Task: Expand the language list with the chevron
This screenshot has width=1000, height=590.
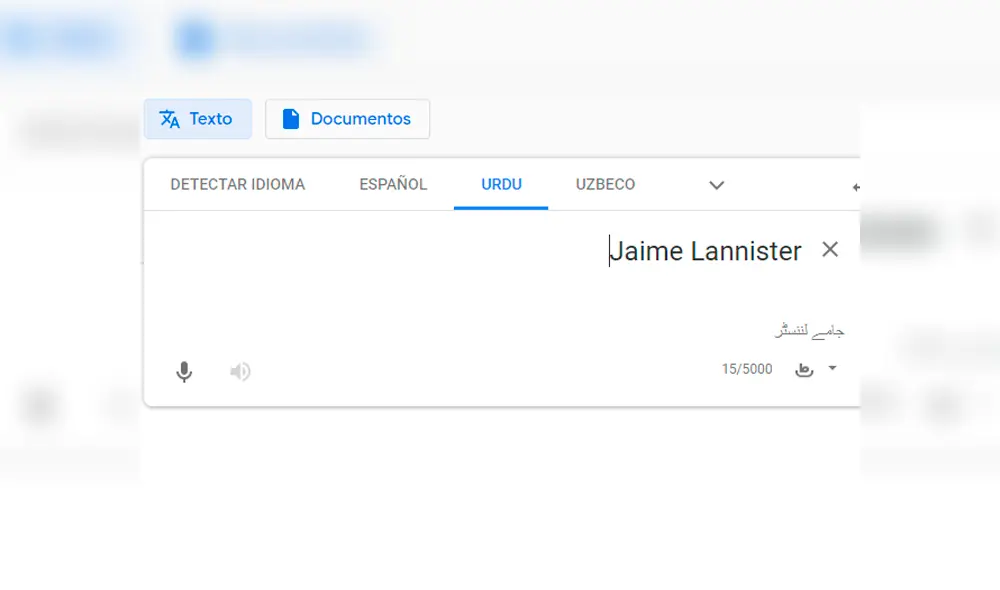Action: tap(717, 185)
